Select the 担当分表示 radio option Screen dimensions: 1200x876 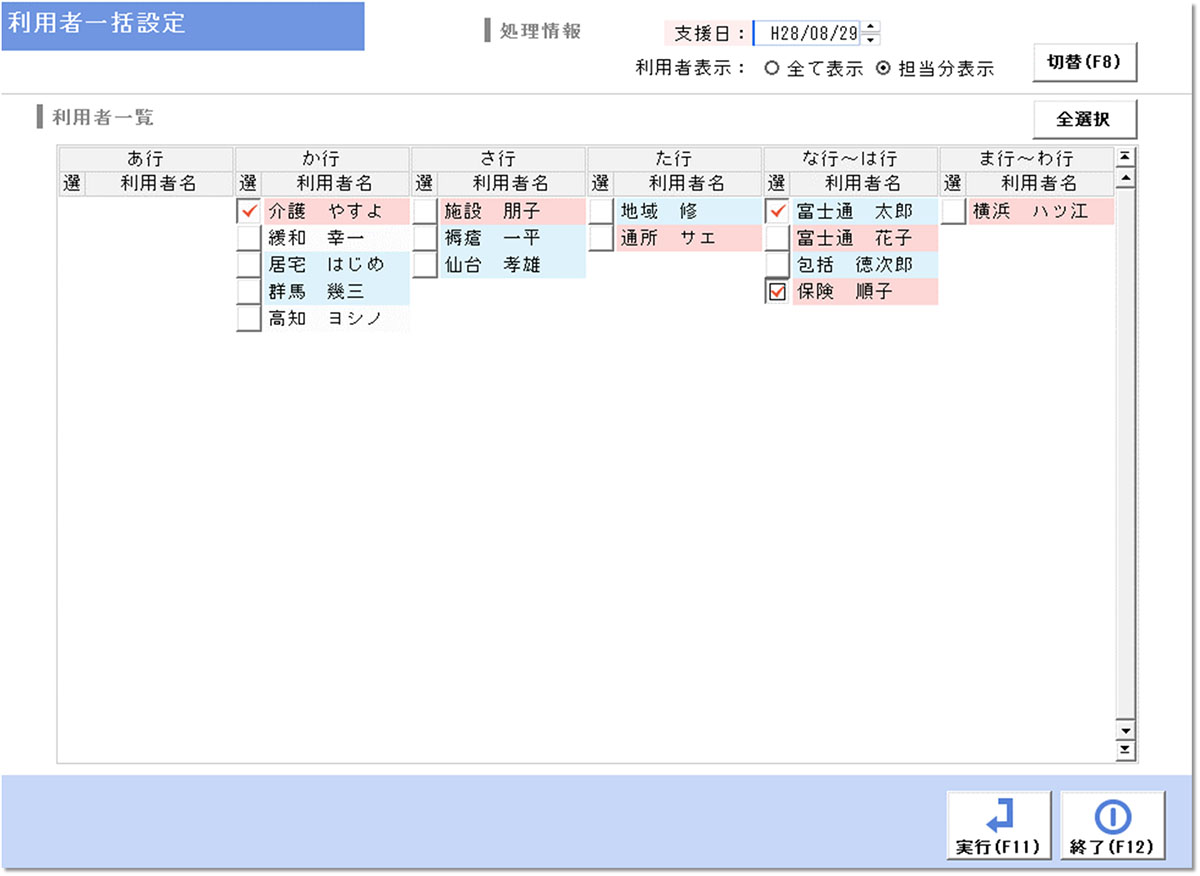pyautogui.click(x=883, y=69)
